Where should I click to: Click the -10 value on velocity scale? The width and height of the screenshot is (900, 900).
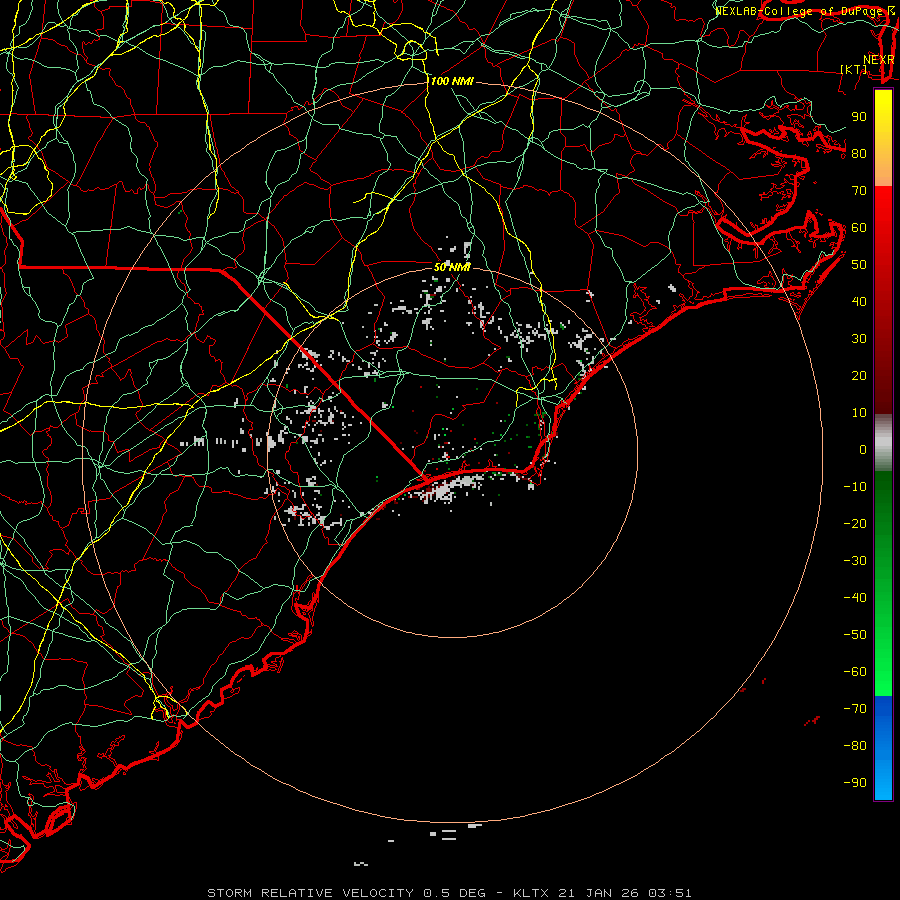(855, 487)
